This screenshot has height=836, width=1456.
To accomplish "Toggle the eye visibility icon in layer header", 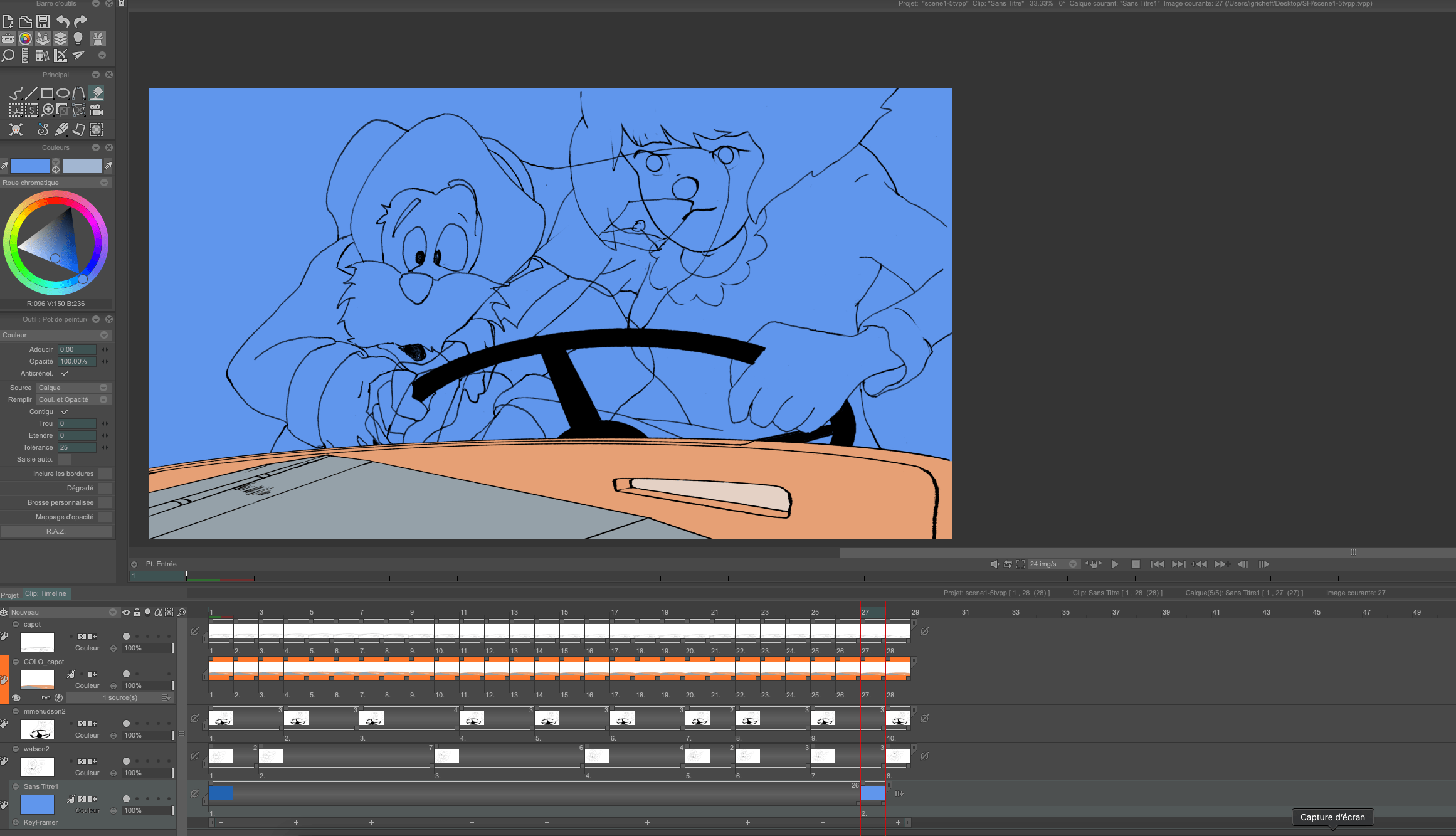I will click(126, 613).
